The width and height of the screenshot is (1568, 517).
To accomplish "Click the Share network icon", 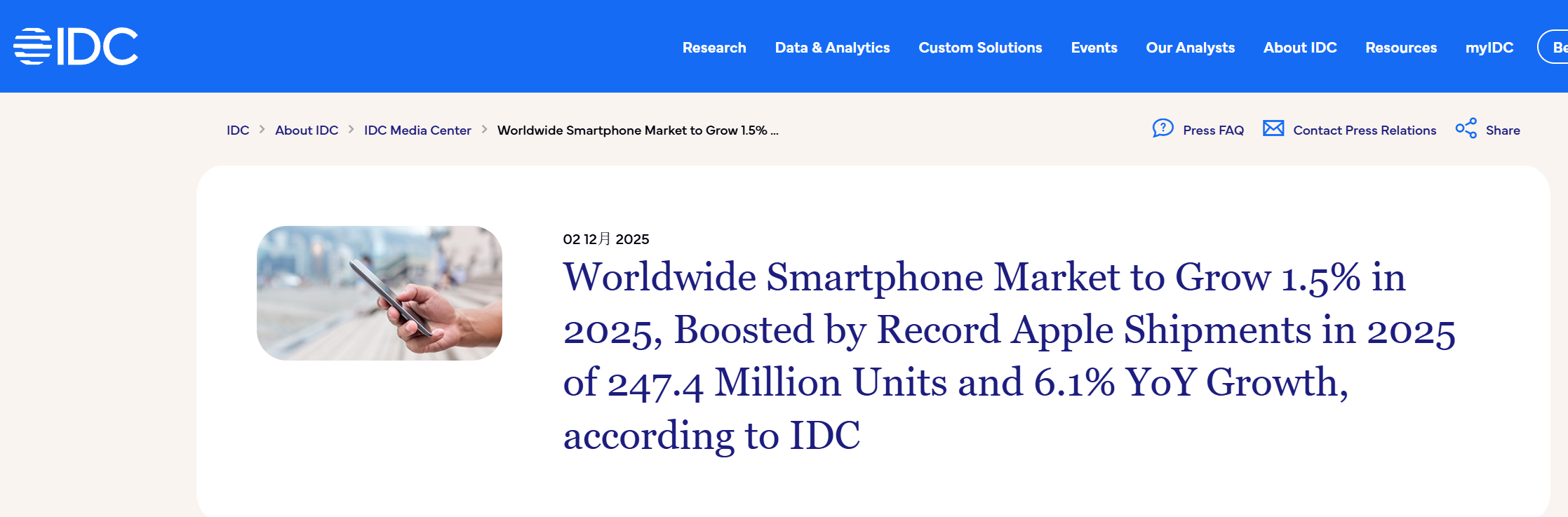I will click(1466, 128).
